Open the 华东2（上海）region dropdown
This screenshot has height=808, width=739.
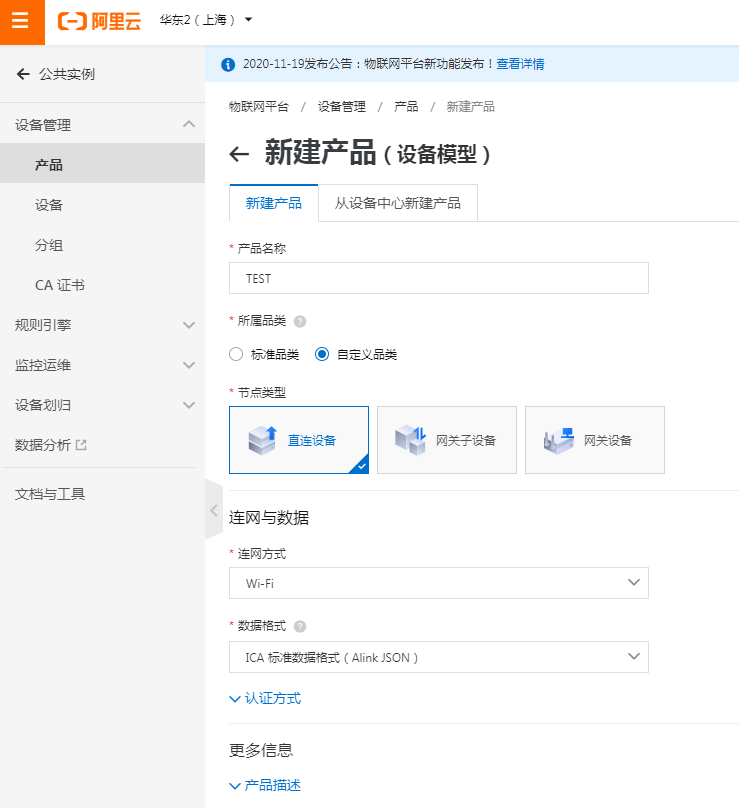[206, 20]
